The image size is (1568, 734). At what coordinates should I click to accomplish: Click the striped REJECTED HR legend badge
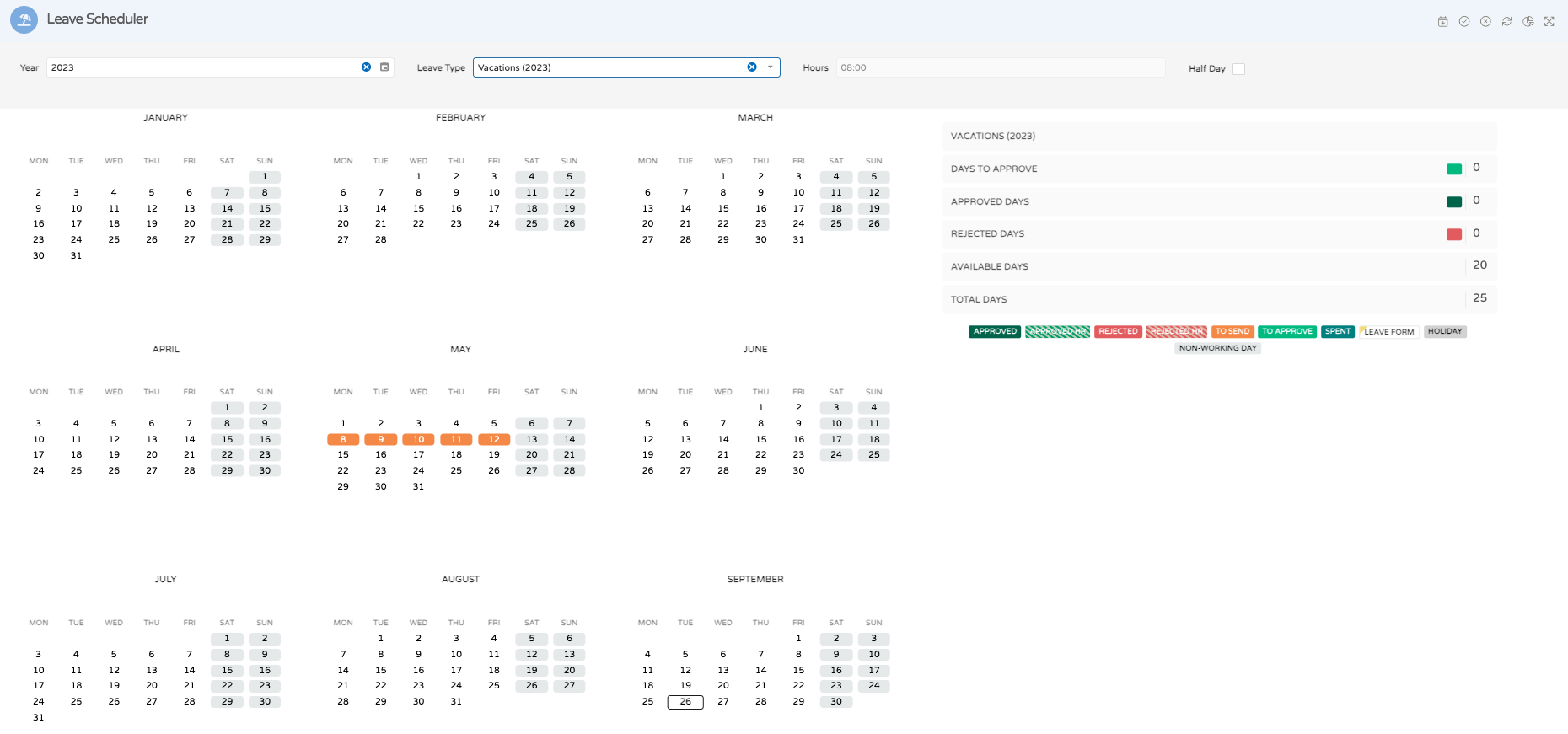pyautogui.click(x=1177, y=331)
